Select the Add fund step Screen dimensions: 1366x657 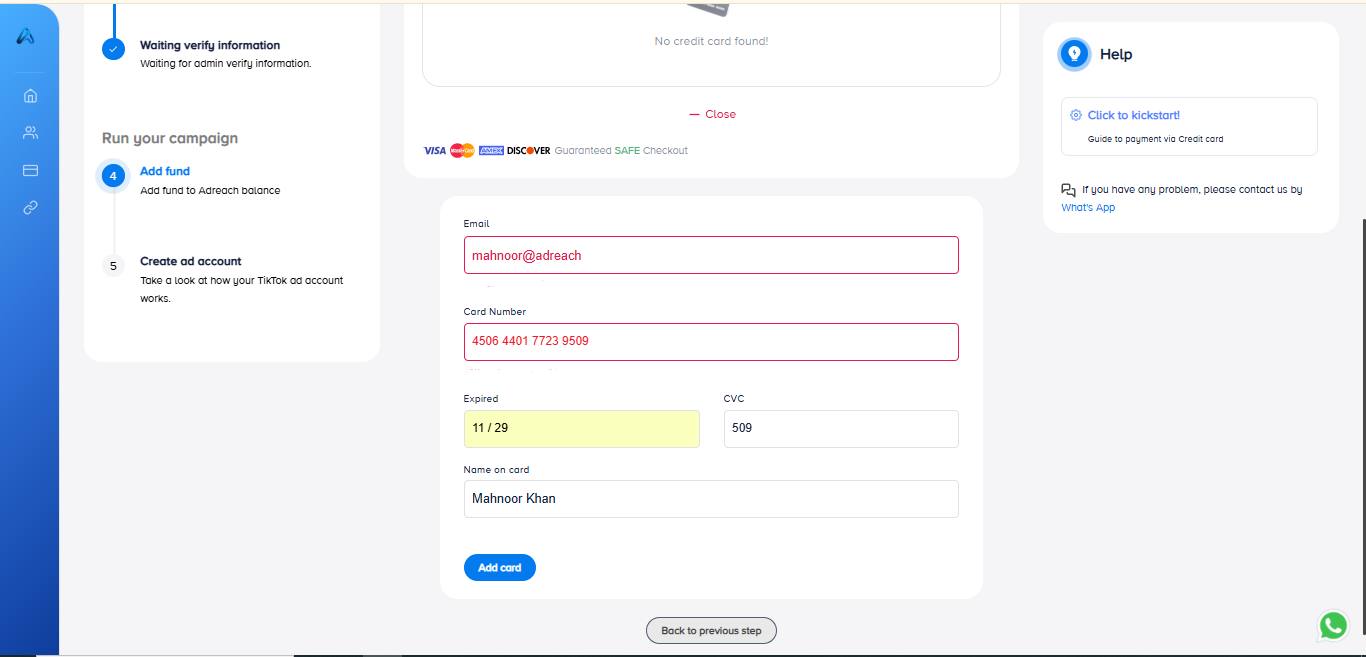click(x=165, y=171)
